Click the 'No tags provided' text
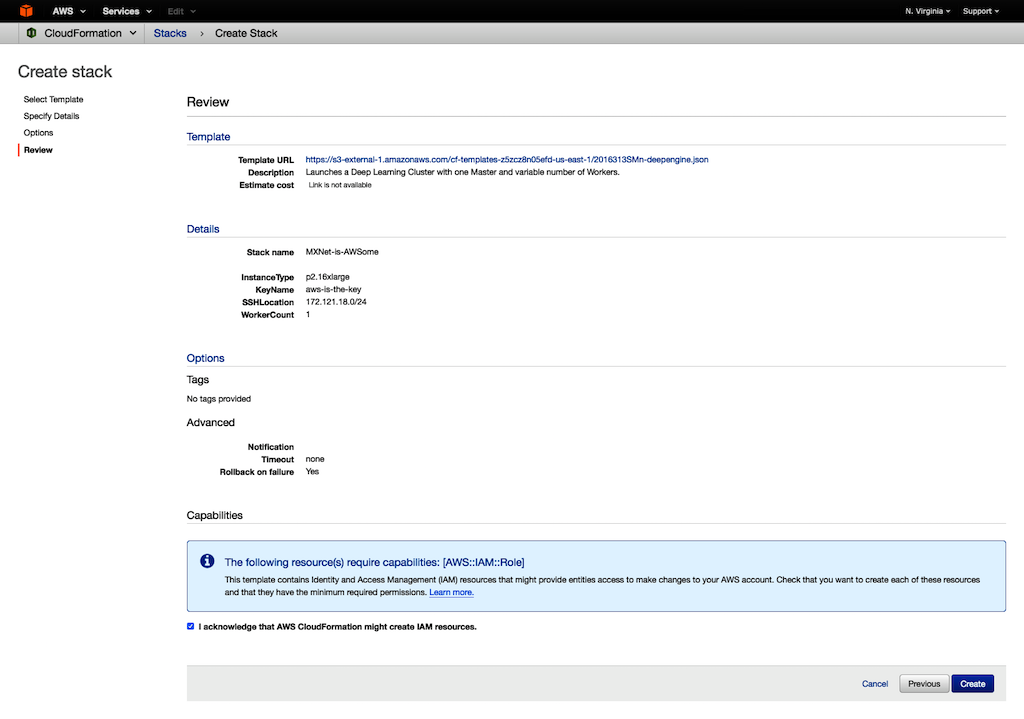 pyautogui.click(x=219, y=398)
